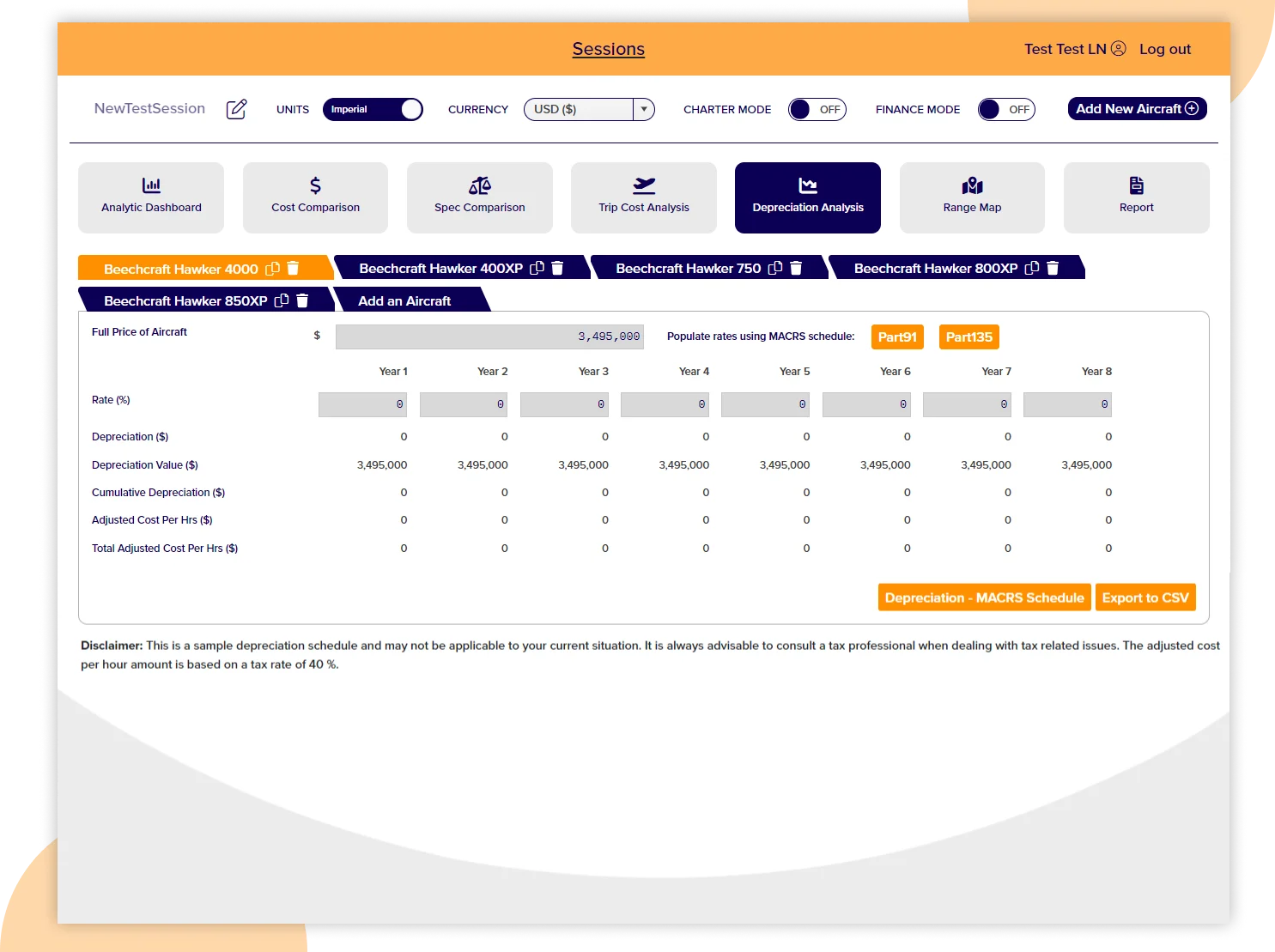
Task: Click the Log out link
Action: (x=1165, y=49)
